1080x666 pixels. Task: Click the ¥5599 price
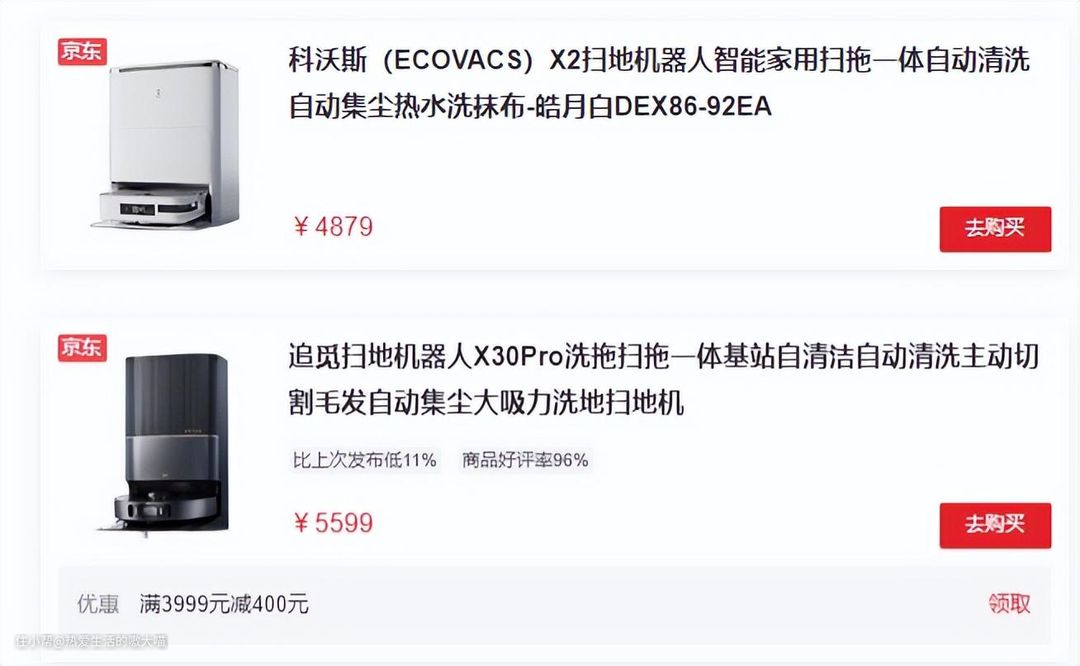pos(333,523)
